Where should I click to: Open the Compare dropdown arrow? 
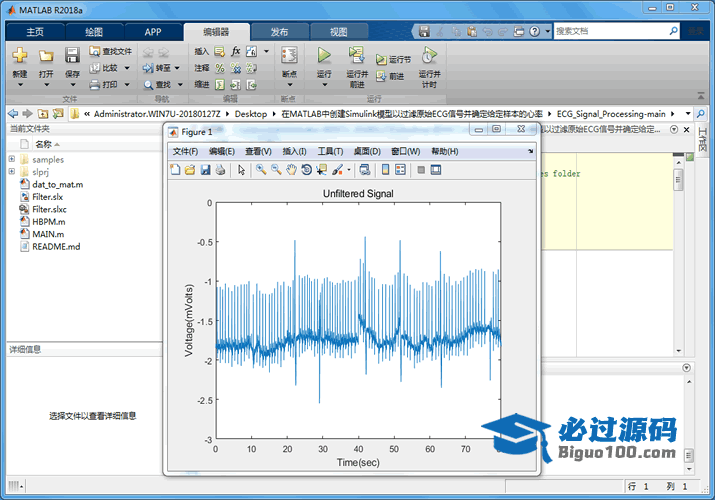click(127, 68)
